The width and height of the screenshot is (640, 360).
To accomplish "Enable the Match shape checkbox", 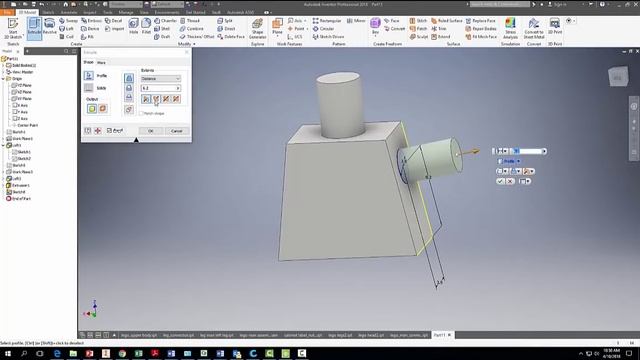I will (x=142, y=113).
